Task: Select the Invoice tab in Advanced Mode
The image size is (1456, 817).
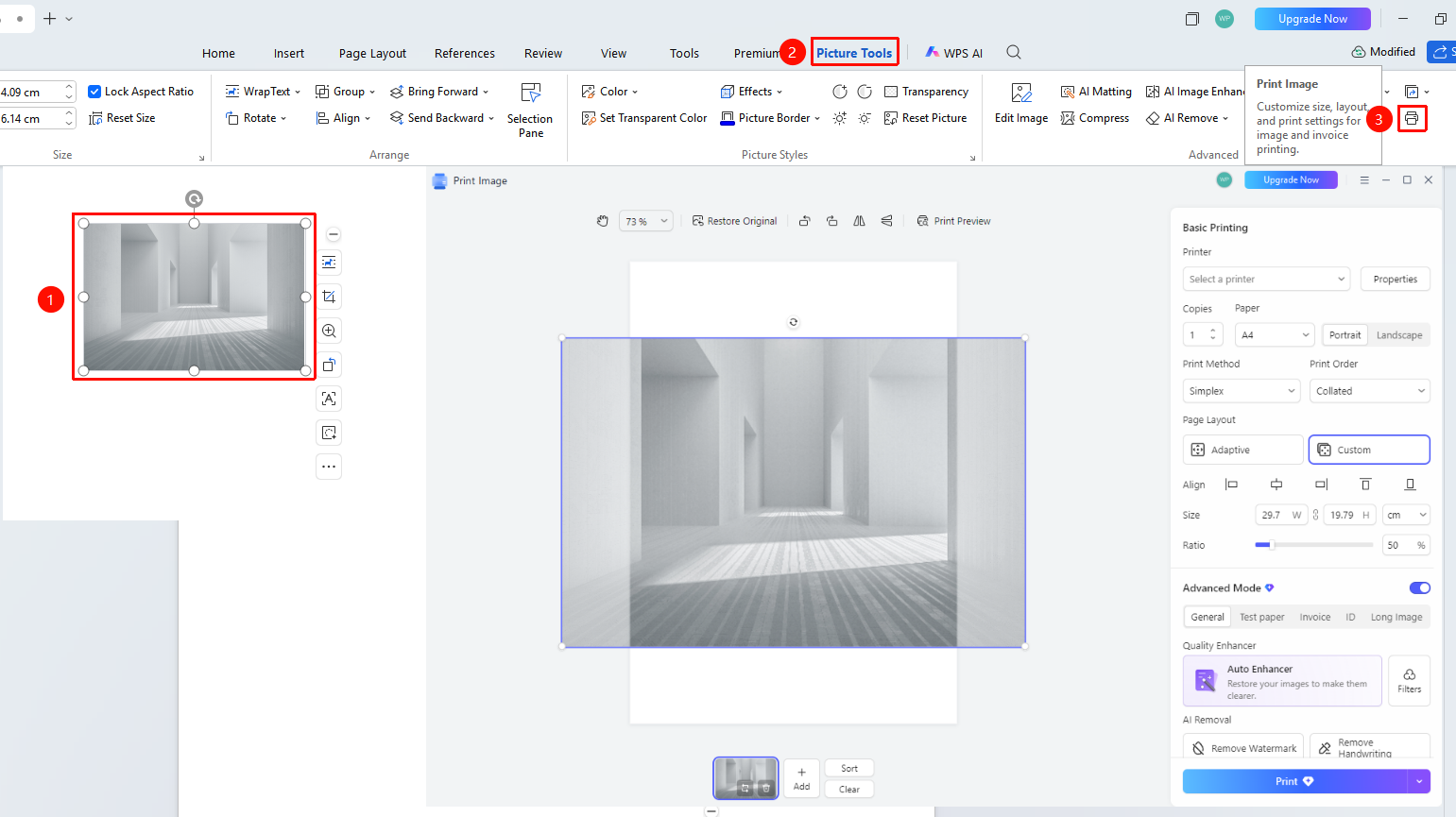Action: (1314, 617)
